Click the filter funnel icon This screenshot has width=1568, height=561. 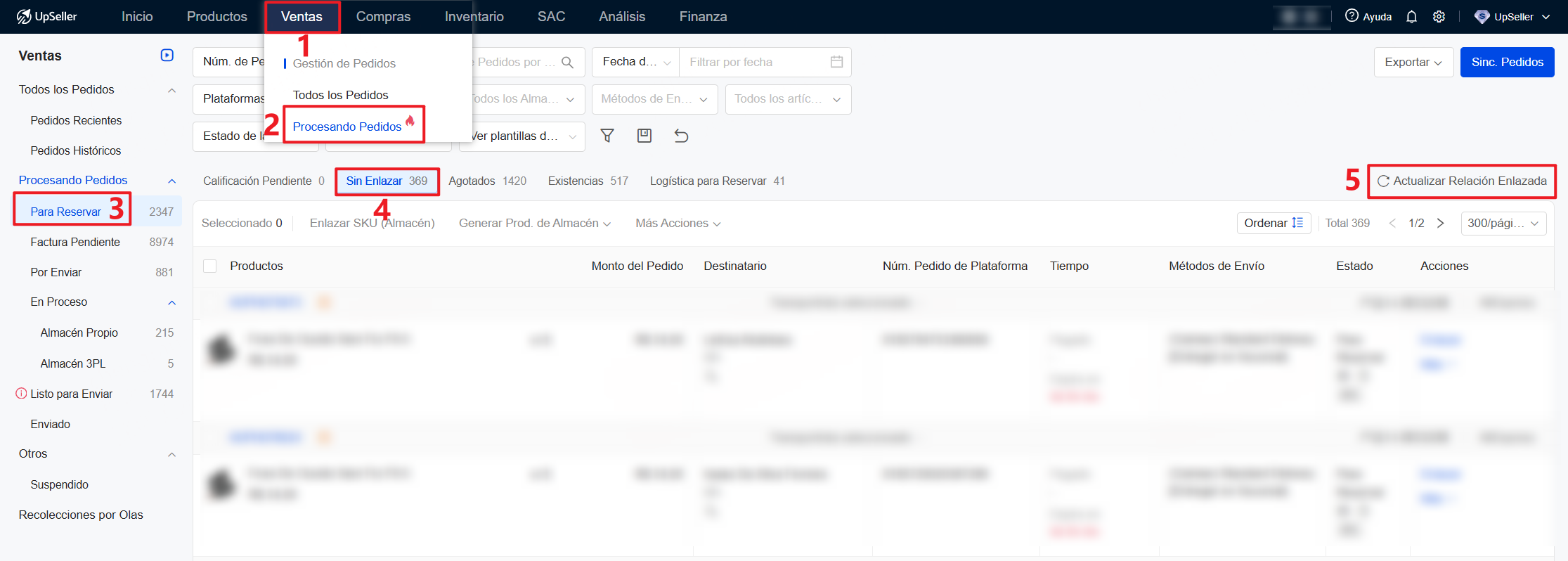pos(607,136)
